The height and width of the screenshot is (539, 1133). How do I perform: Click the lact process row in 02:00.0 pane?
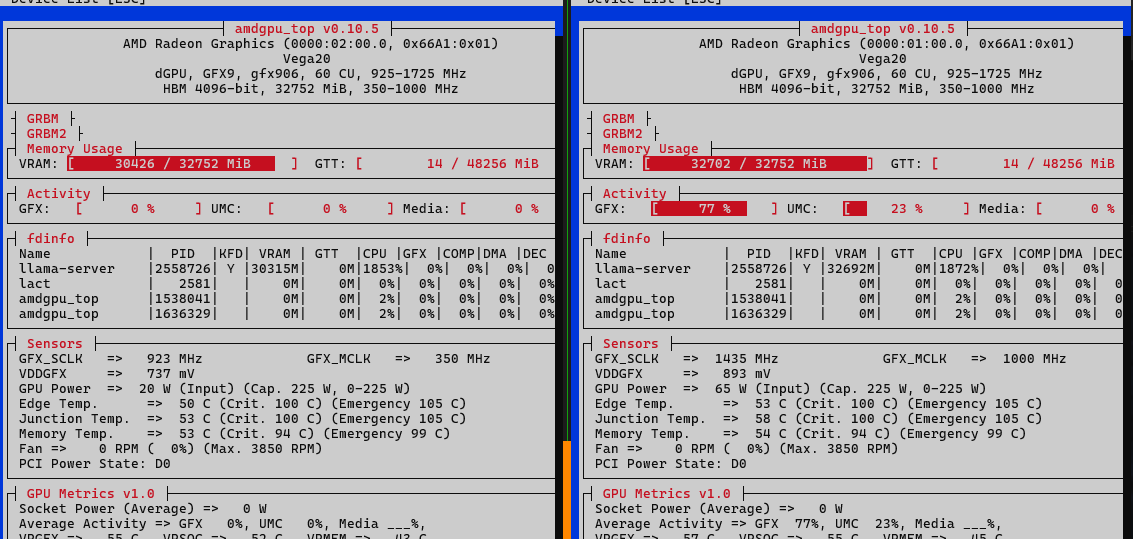pyautogui.click(x=285, y=284)
